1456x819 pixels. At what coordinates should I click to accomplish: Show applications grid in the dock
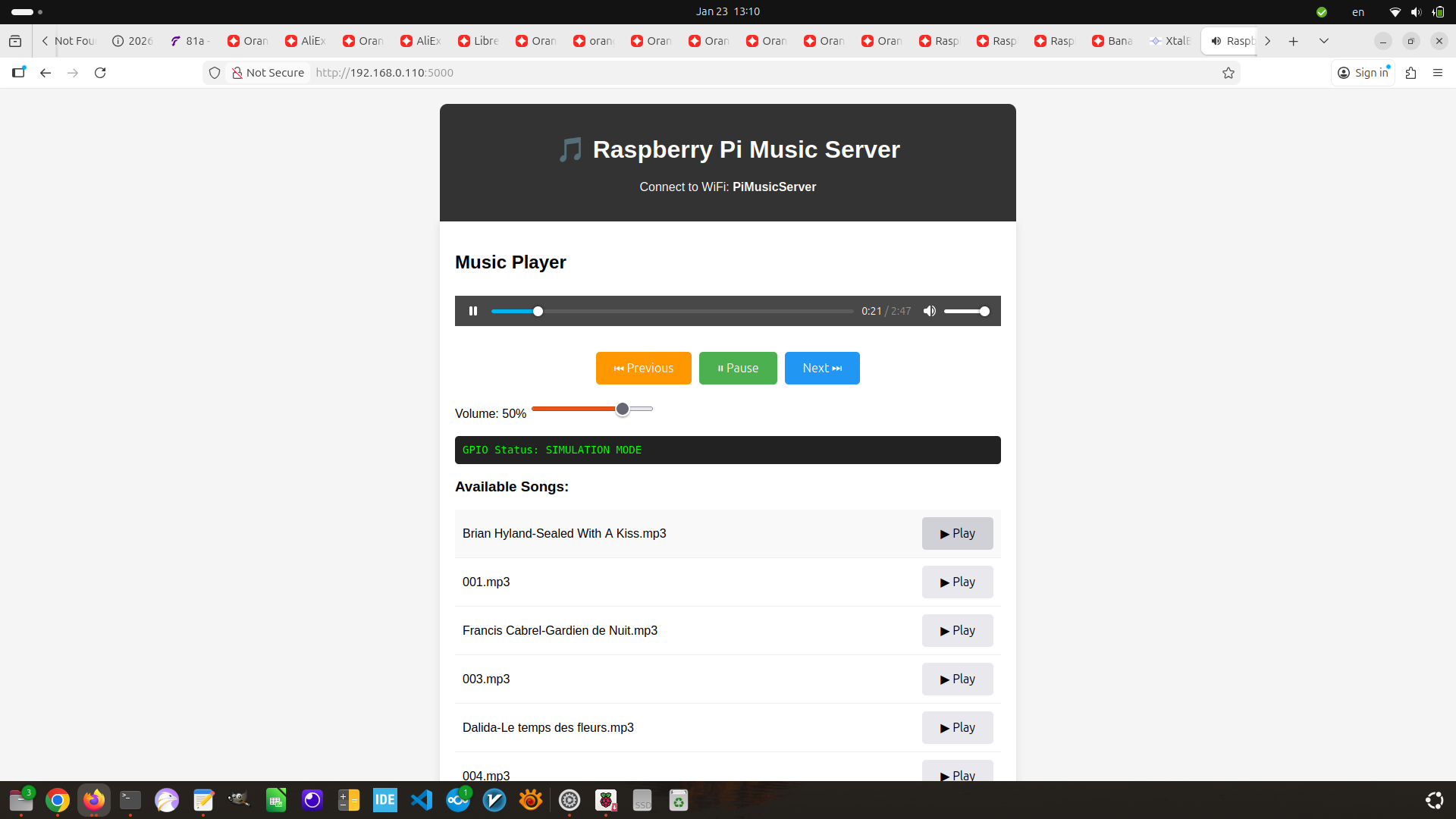1434,800
